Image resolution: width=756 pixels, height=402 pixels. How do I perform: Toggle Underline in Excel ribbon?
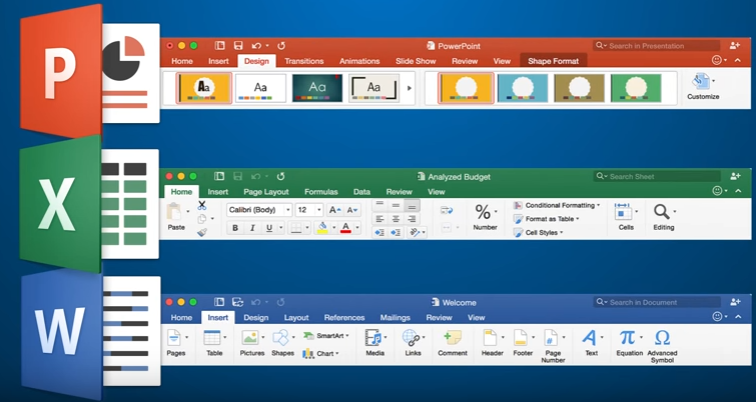[269, 228]
